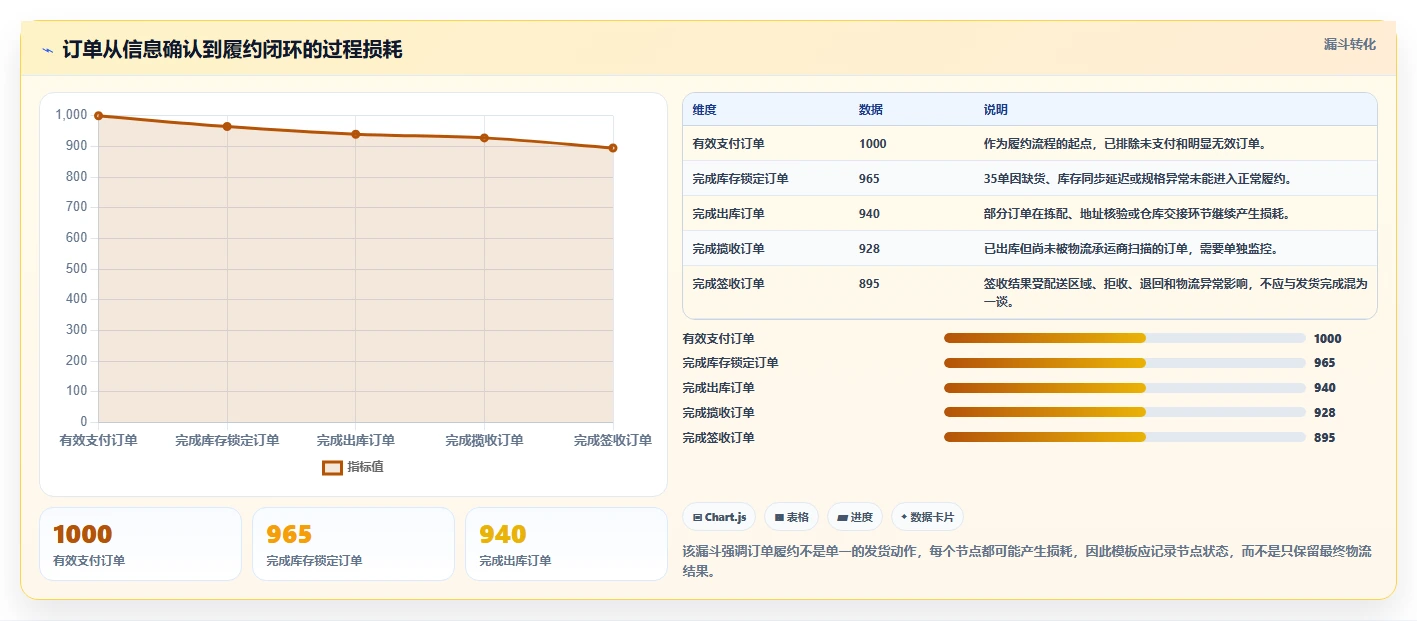Click the 完成库存锁定订单 progress bar
Screen dimensions: 1417x621
1125,363
